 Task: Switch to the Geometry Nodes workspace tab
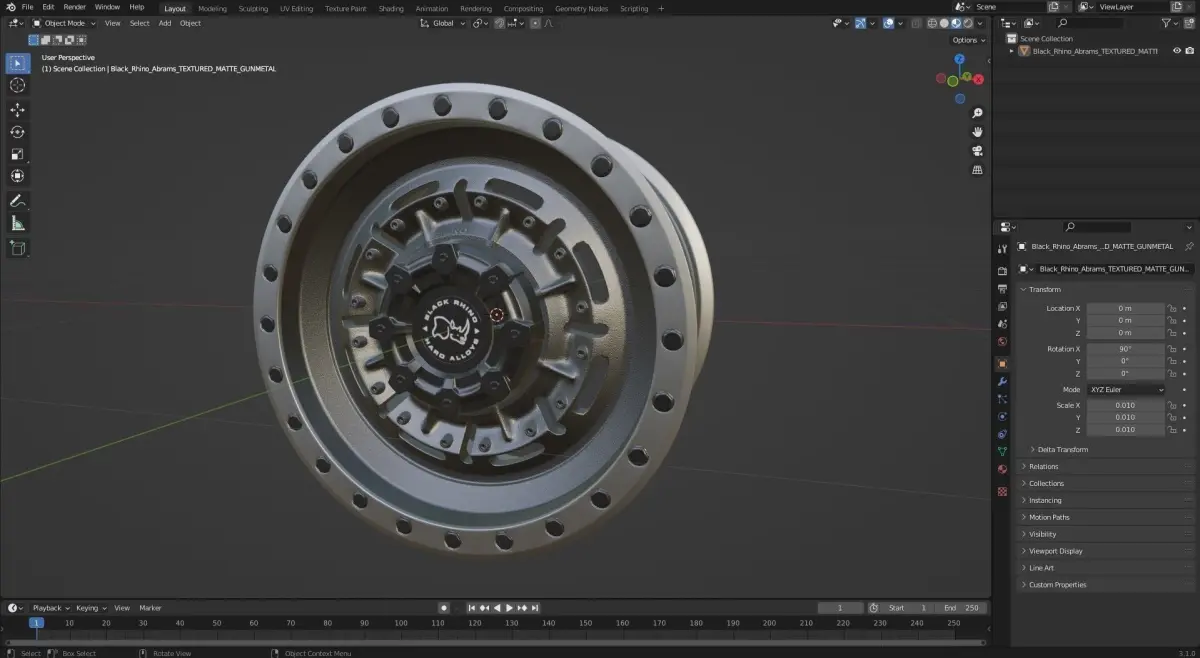tap(581, 8)
